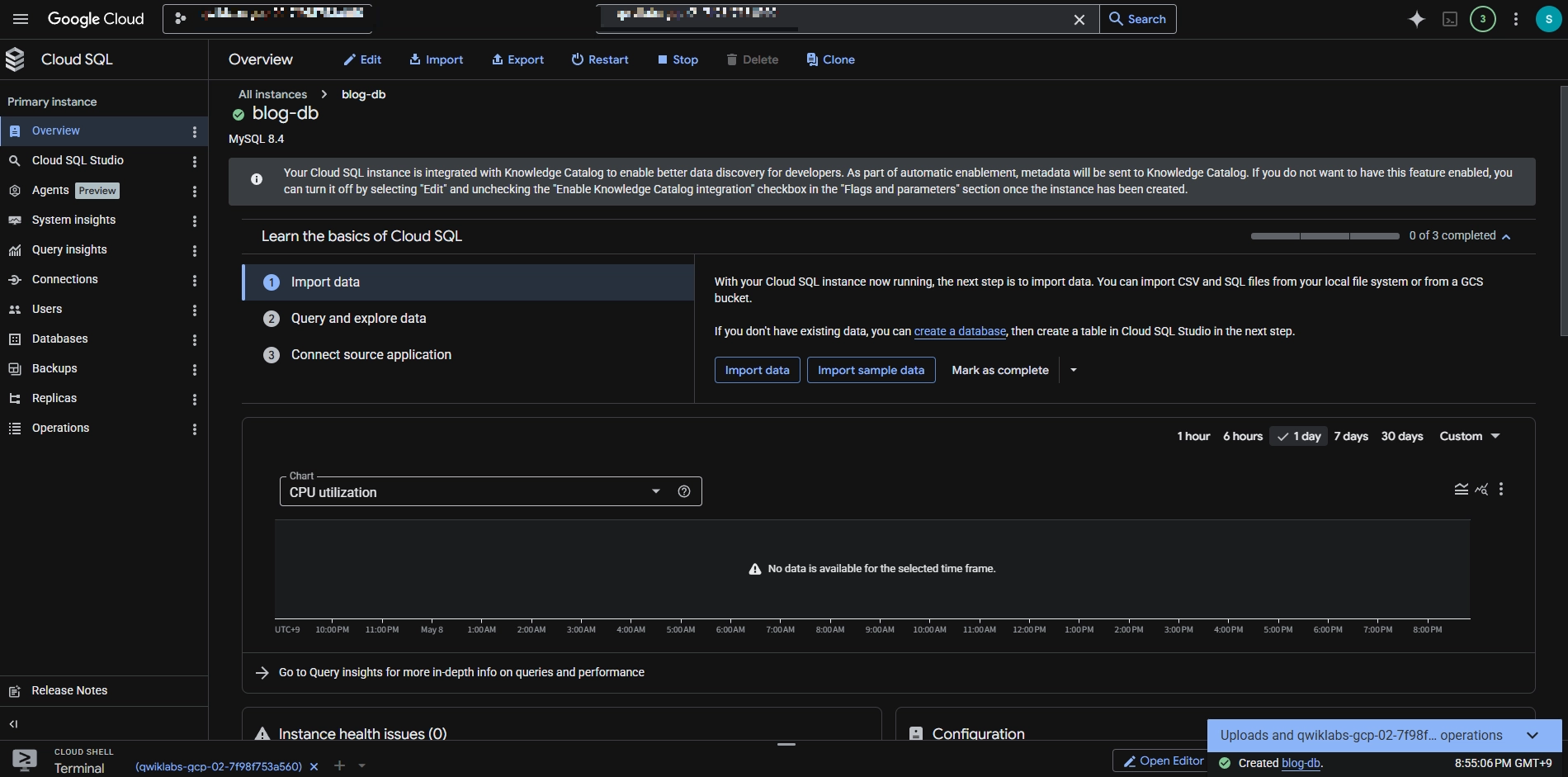
Task: Open the more options for Overview row
Action: tap(195, 131)
